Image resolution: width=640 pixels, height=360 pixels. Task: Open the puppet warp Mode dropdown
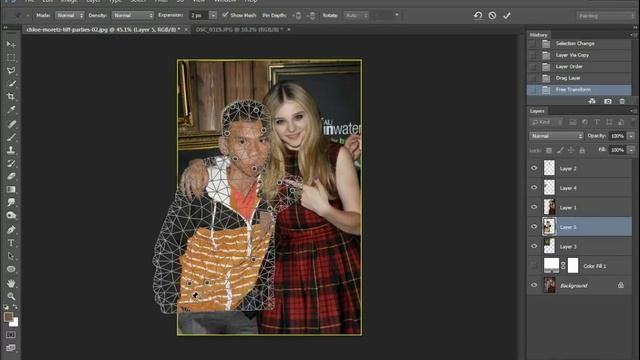point(70,16)
